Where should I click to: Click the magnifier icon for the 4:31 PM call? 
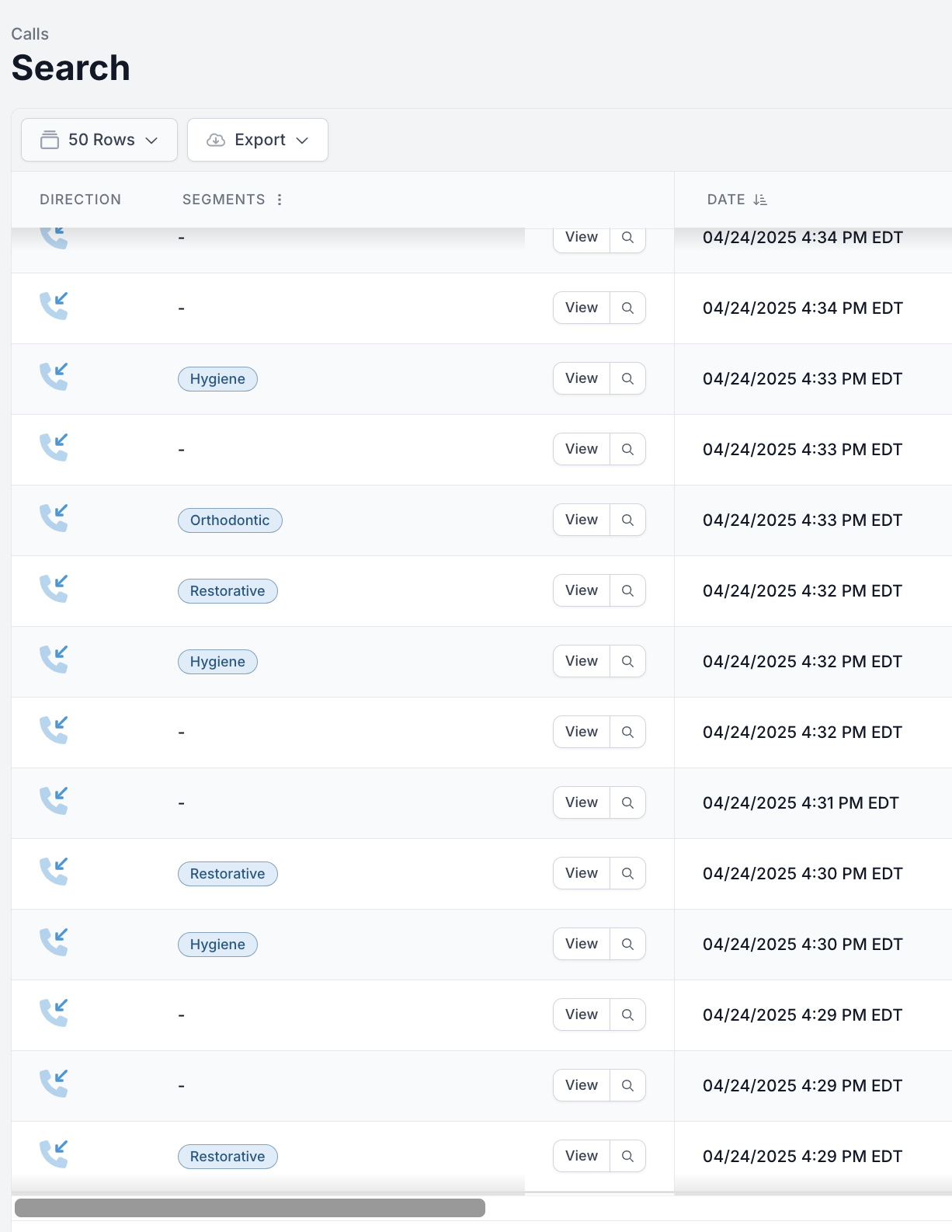627,802
